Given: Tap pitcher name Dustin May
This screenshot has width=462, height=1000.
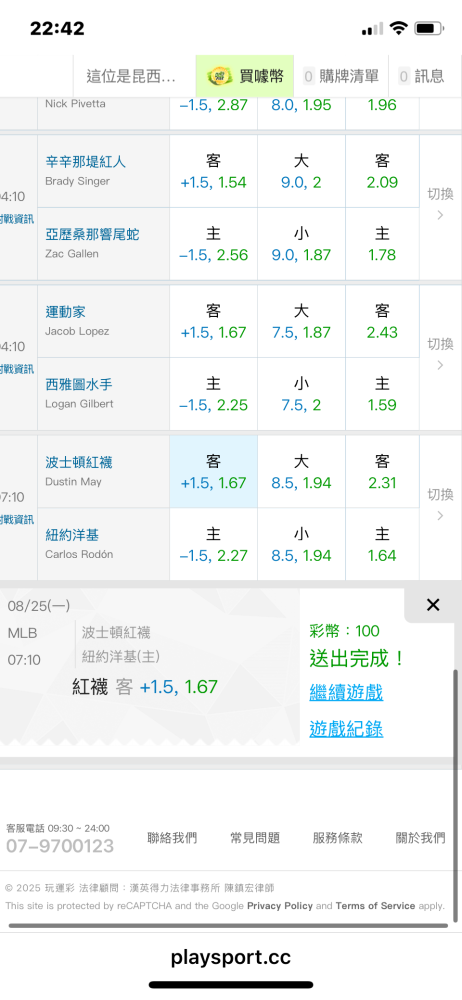Looking at the screenshot, I should [73, 482].
